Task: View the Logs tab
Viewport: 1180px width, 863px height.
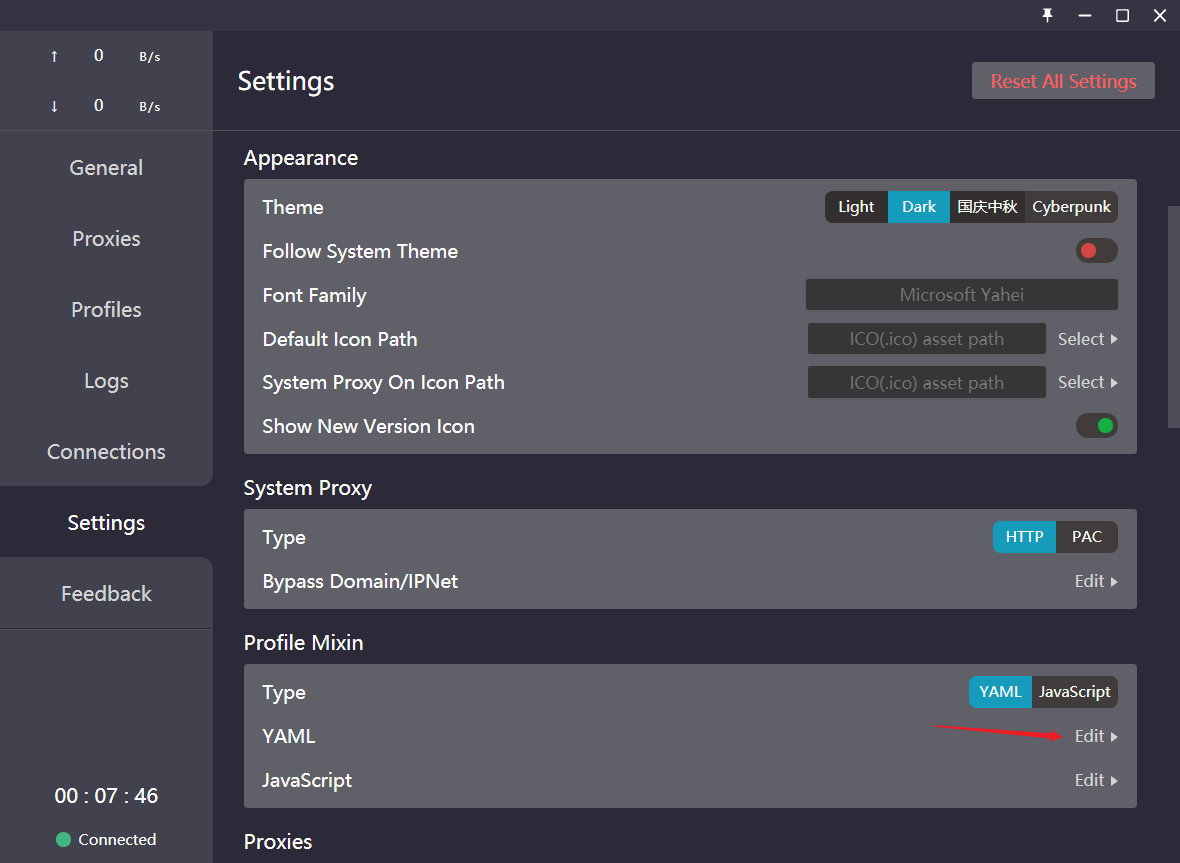Action: coord(106,381)
